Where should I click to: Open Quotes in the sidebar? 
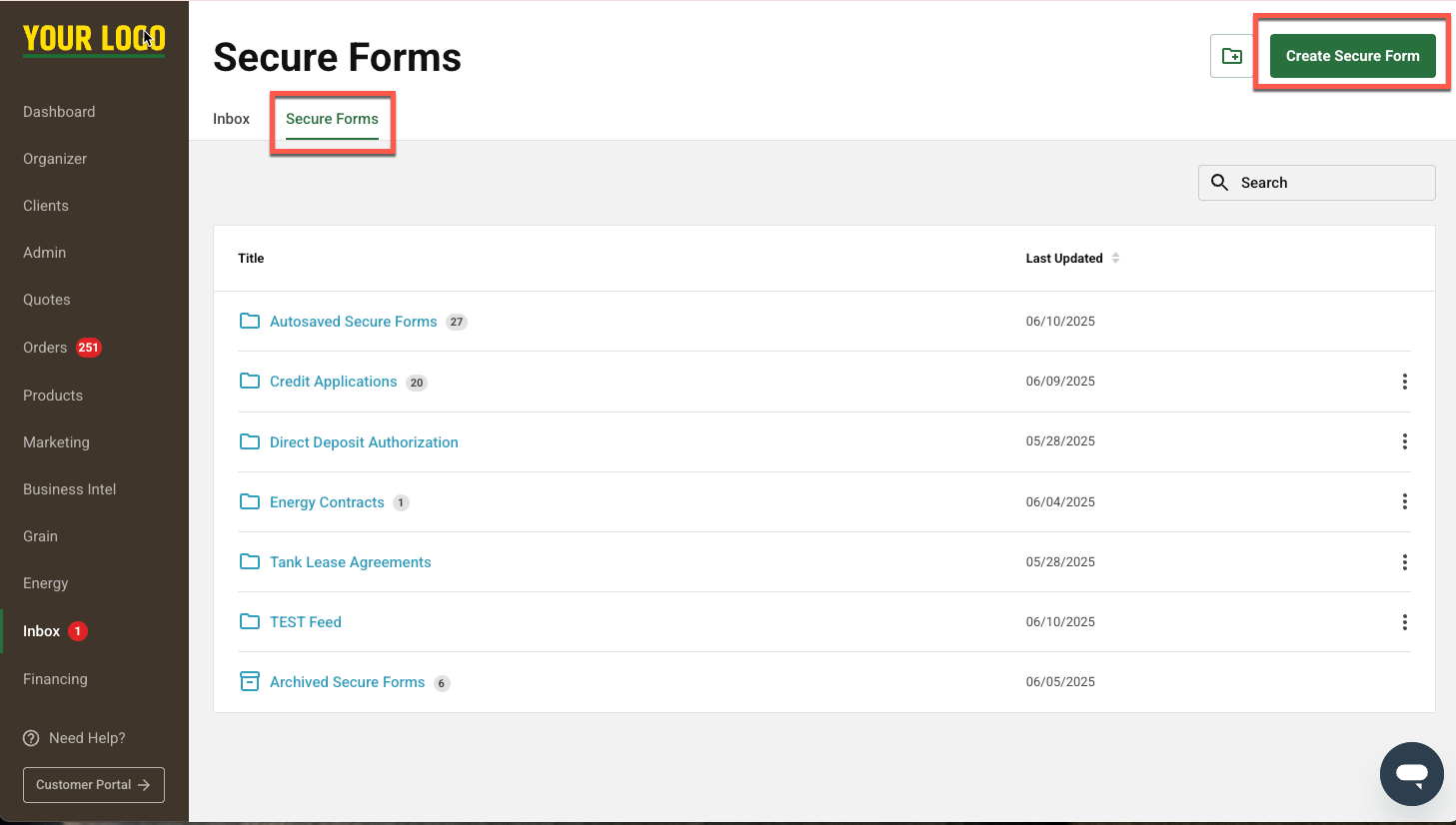point(47,300)
